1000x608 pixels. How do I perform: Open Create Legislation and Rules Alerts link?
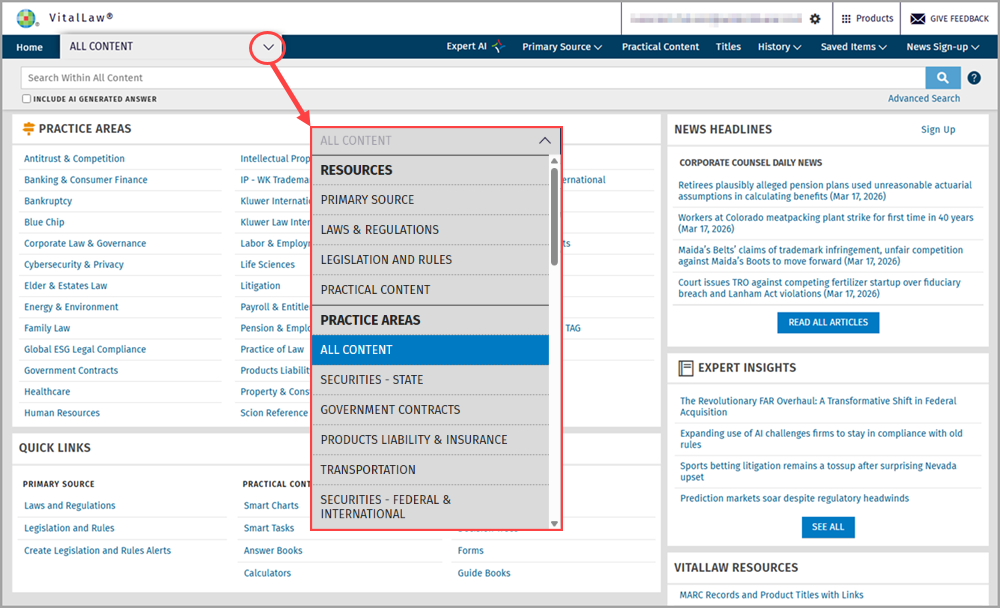pyautogui.click(x=97, y=551)
